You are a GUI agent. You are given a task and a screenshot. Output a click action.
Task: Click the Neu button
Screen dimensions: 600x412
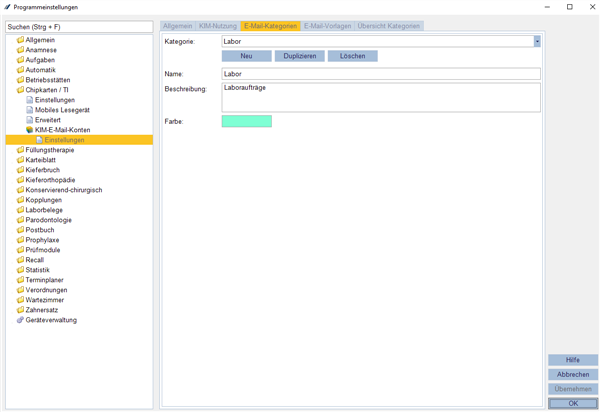246,56
